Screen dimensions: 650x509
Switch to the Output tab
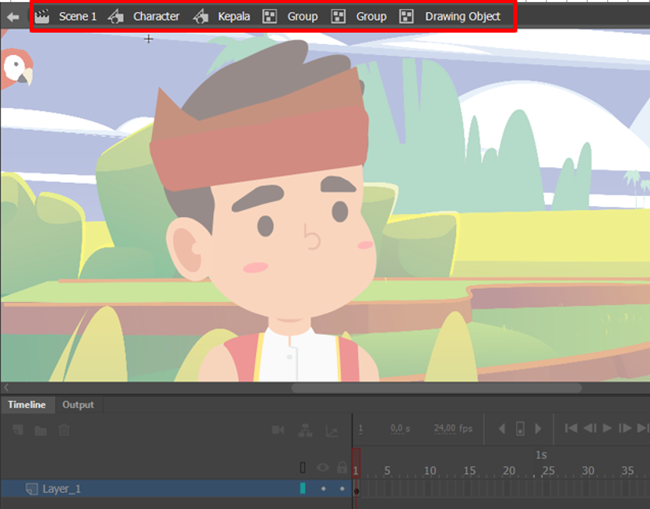click(78, 405)
